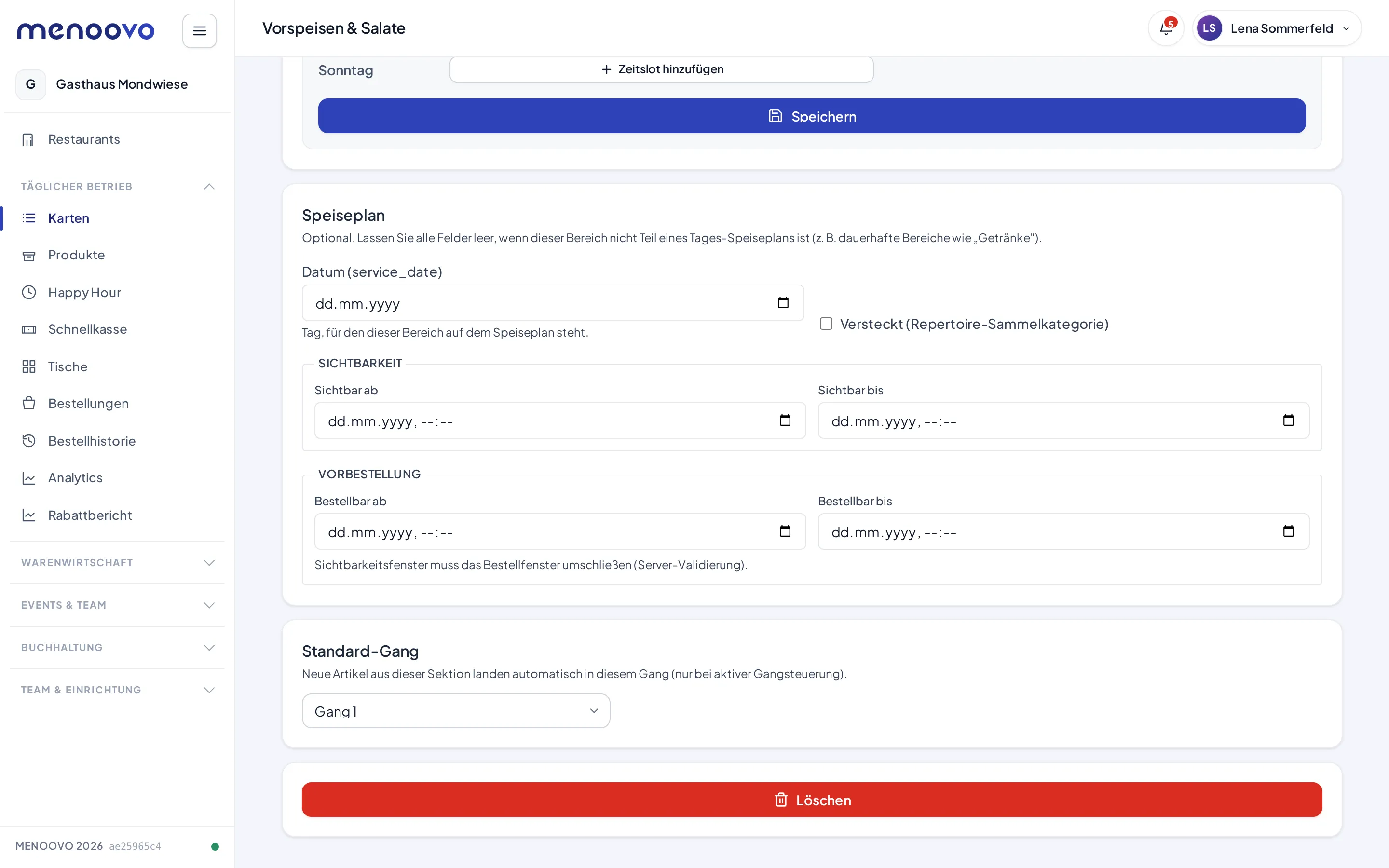Click the menoovo logo
The width and height of the screenshot is (1389, 868).
pos(85,30)
